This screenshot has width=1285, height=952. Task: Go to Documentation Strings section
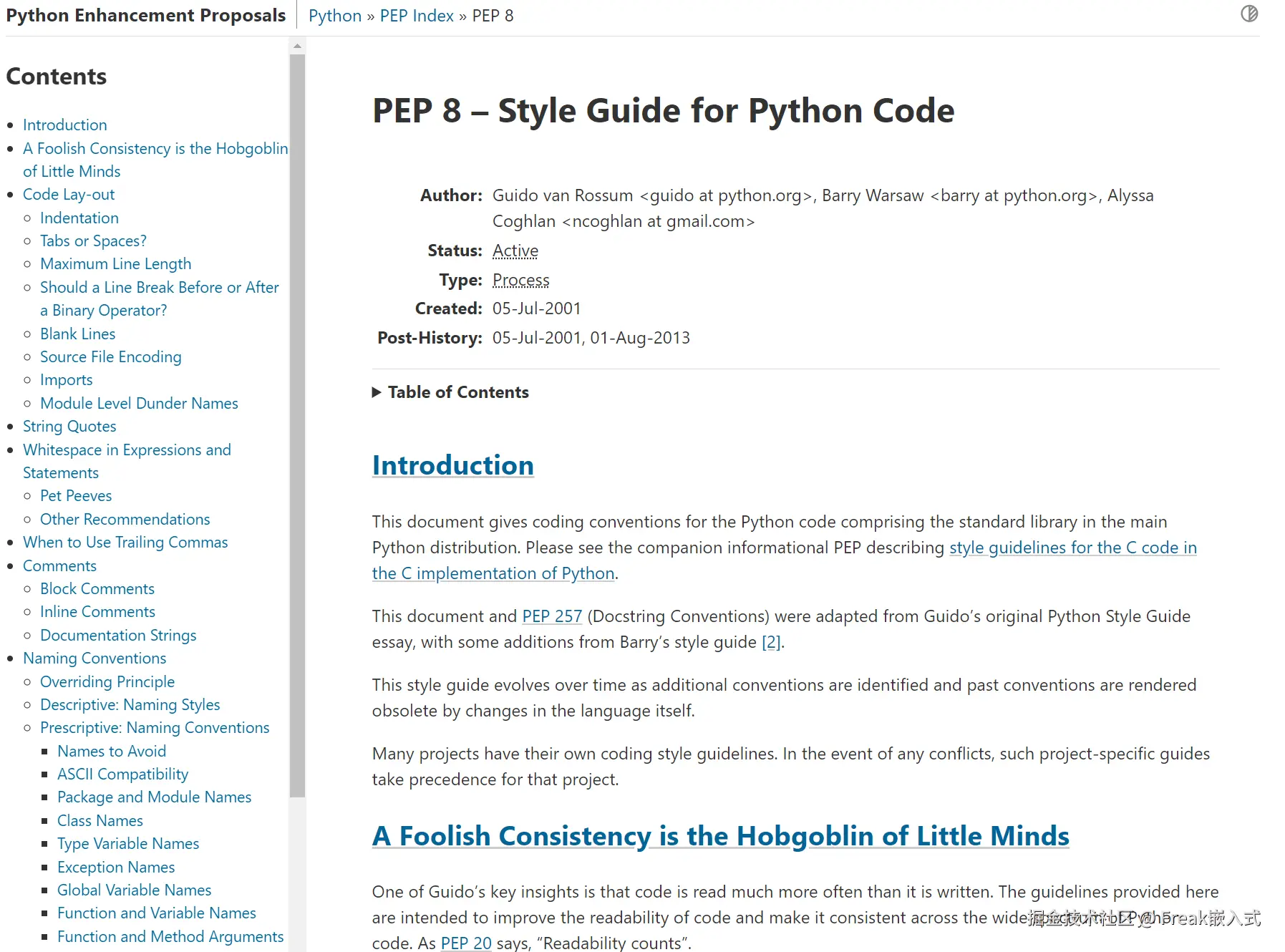coord(118,635)
